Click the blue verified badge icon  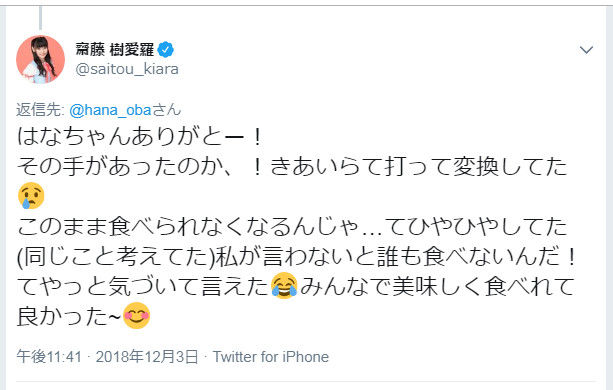(x=166, y=50)
